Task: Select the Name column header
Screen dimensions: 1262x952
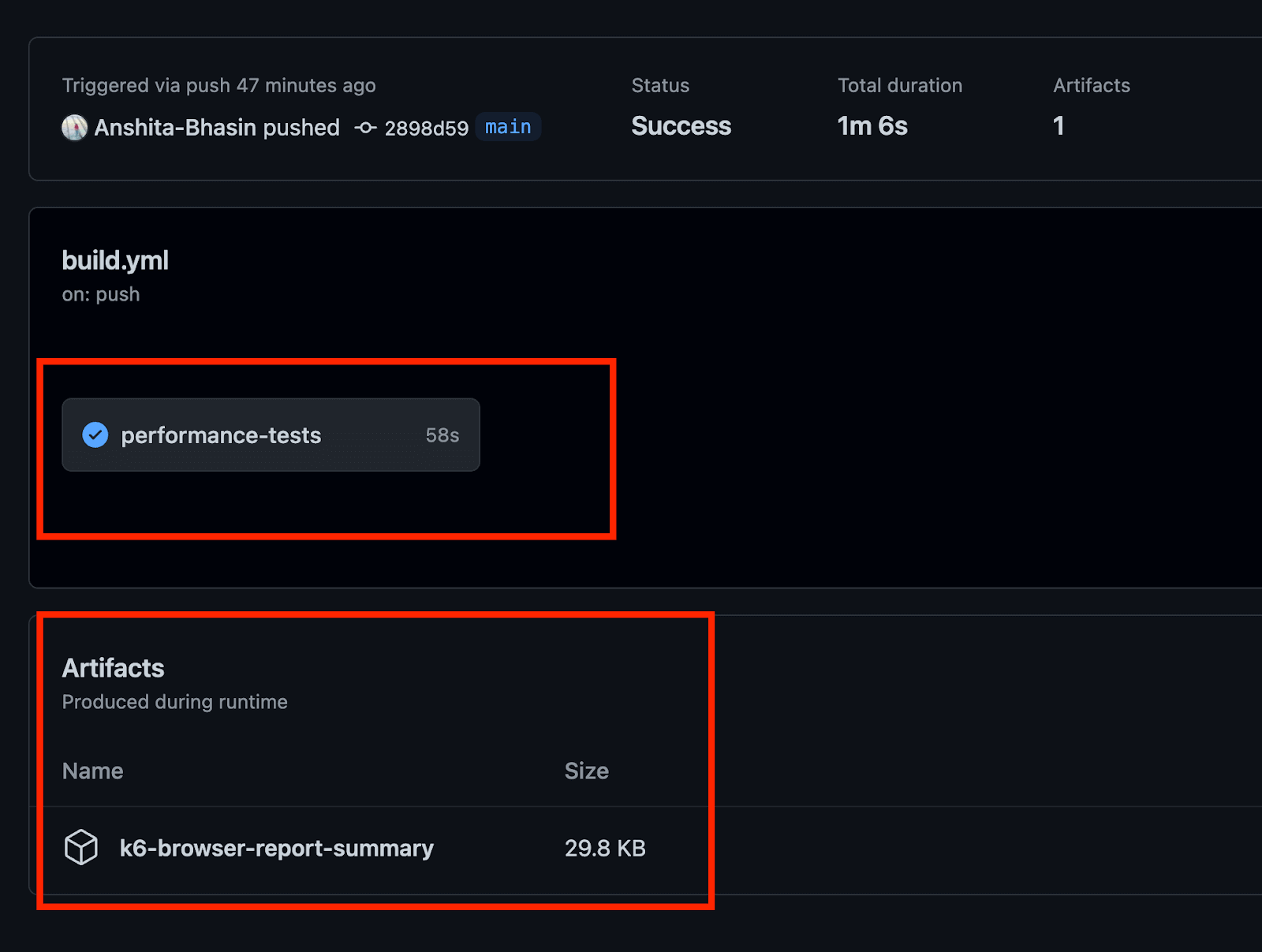Action: point(92,771)
